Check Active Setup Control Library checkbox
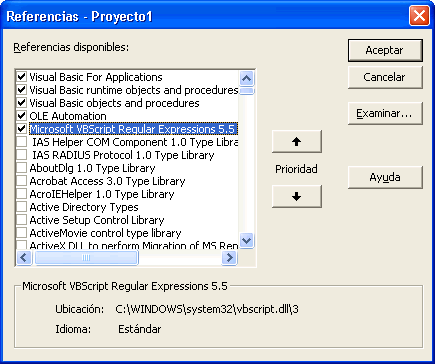 point(22,220)
